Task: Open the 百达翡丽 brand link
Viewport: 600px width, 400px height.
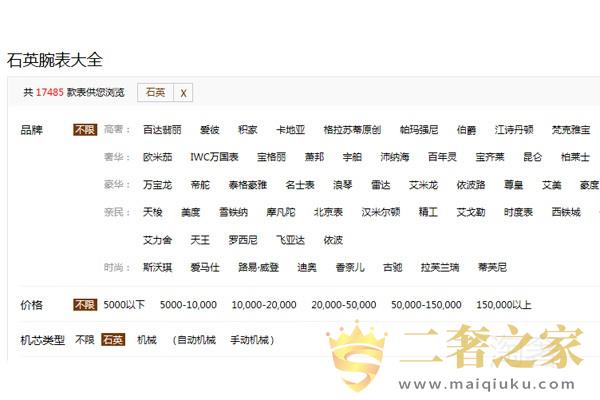Action: [x=162, y=130]
